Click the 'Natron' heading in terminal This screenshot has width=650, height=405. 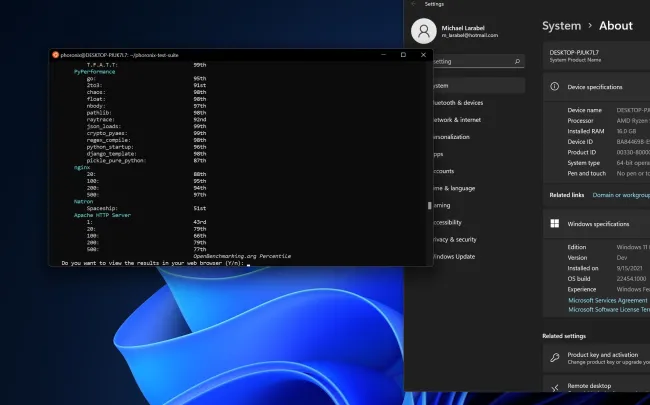(x=83, y=201)
